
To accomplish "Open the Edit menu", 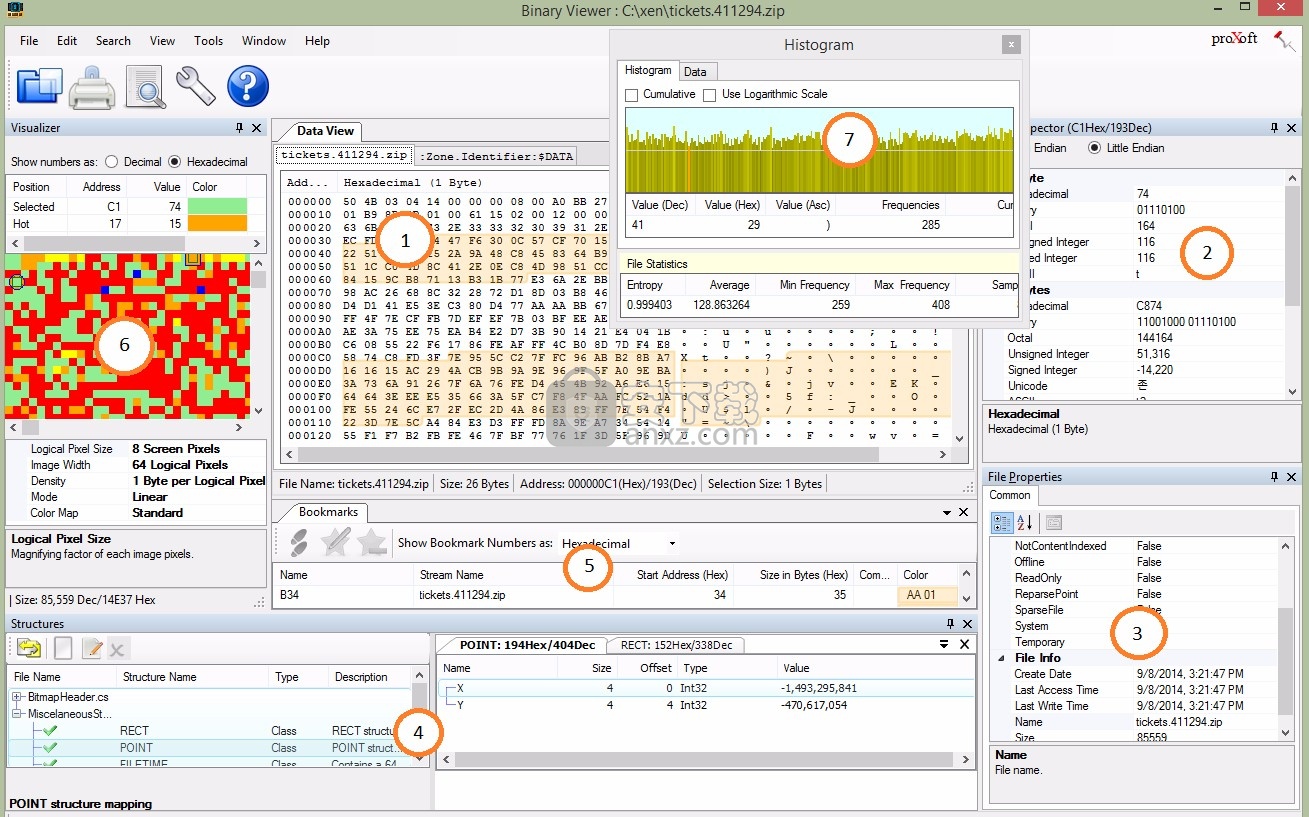I will point(67,41).
